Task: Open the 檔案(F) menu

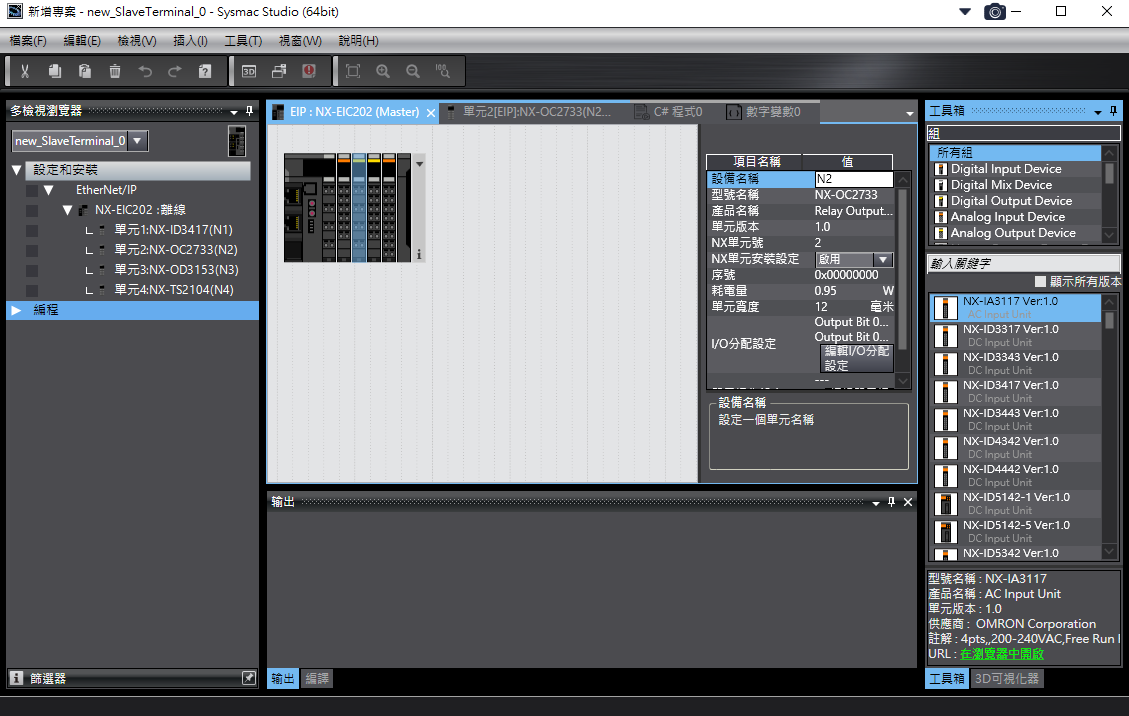Action: 27,41
